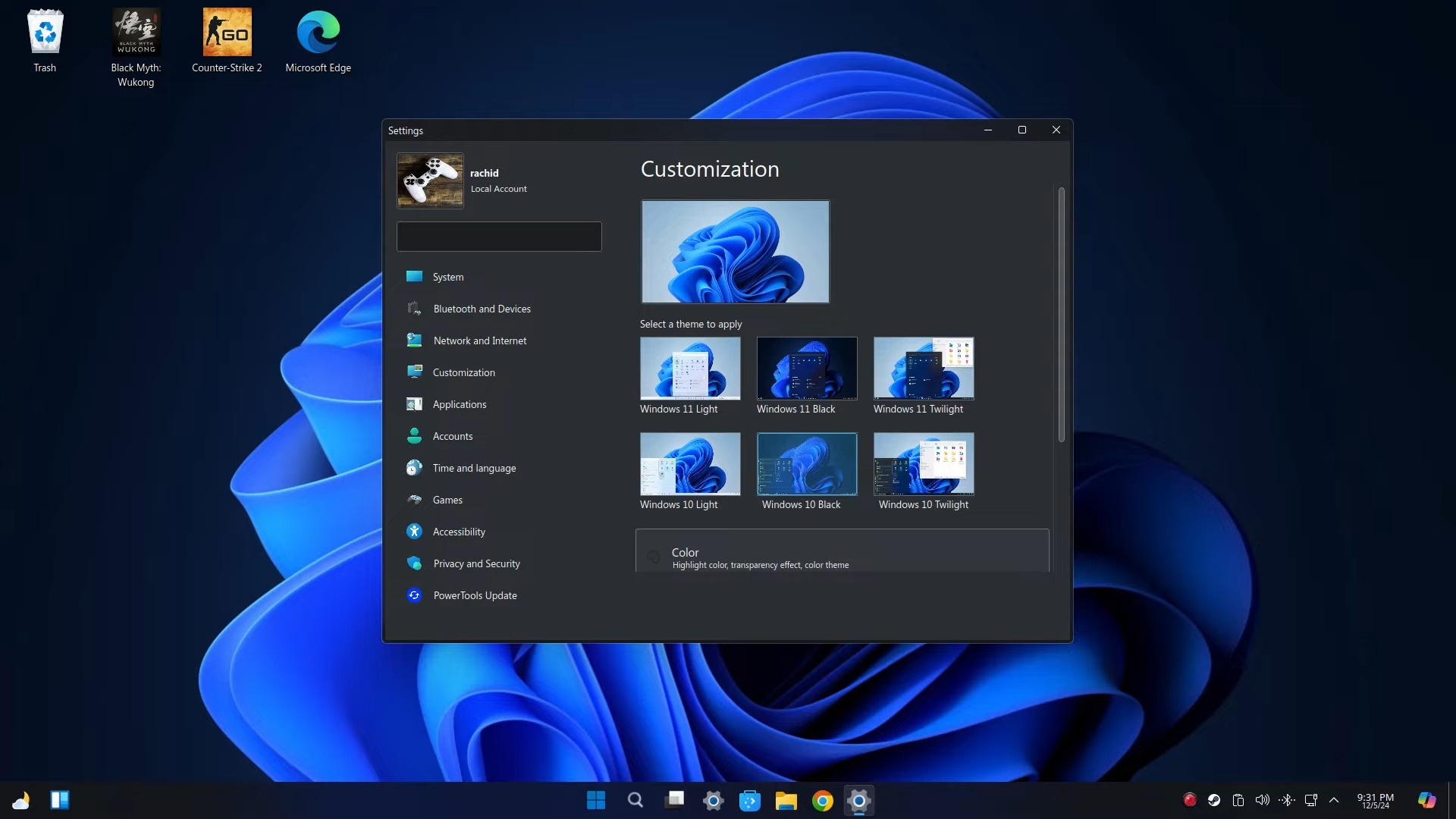Apply the Windows 11 Light theme
Viewport: 1456px width, 819px height.
690,369
